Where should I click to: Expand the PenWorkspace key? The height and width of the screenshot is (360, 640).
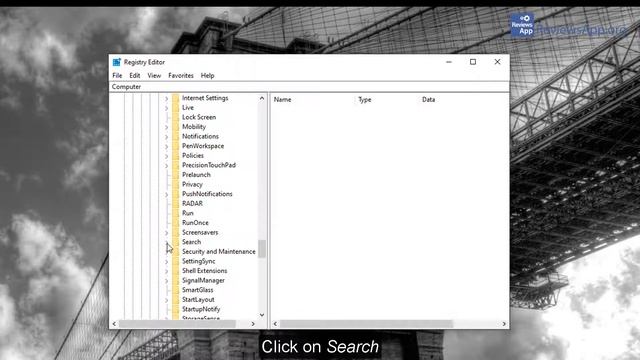(x=166, y=147)
